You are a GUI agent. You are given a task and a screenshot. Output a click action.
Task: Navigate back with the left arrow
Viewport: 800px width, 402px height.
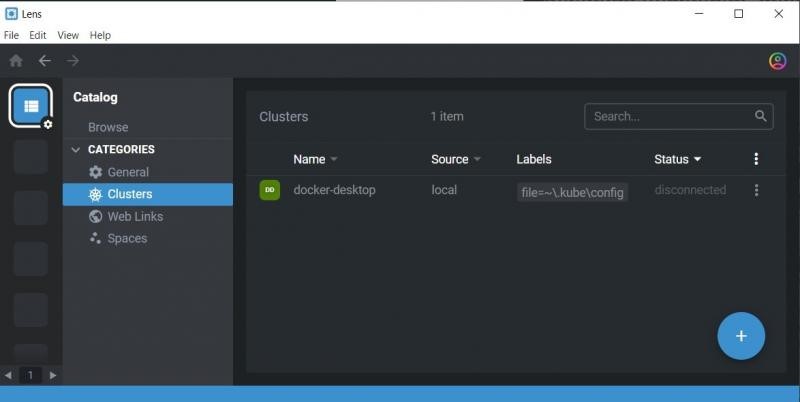click(45, 61)
